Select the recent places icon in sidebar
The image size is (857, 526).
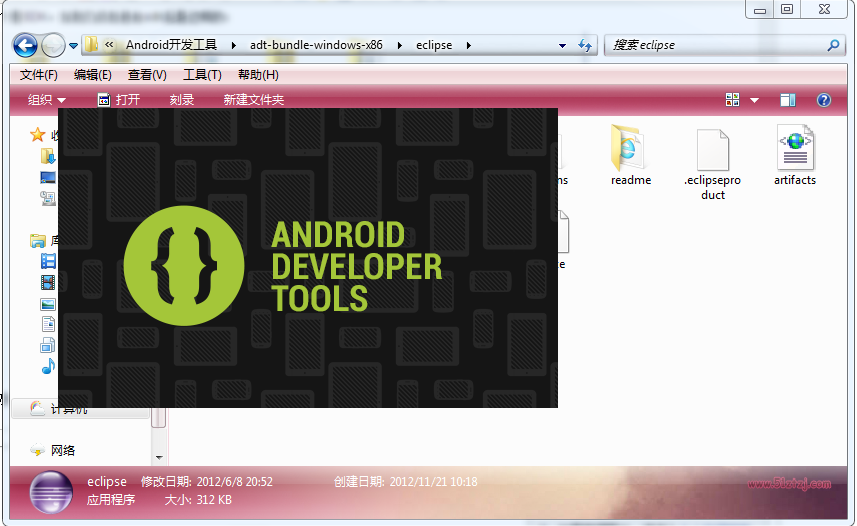point(48,198)
